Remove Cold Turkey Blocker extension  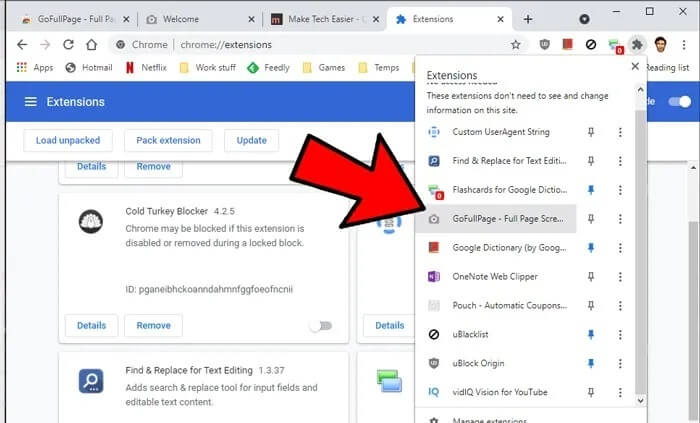tap(154, 326)
